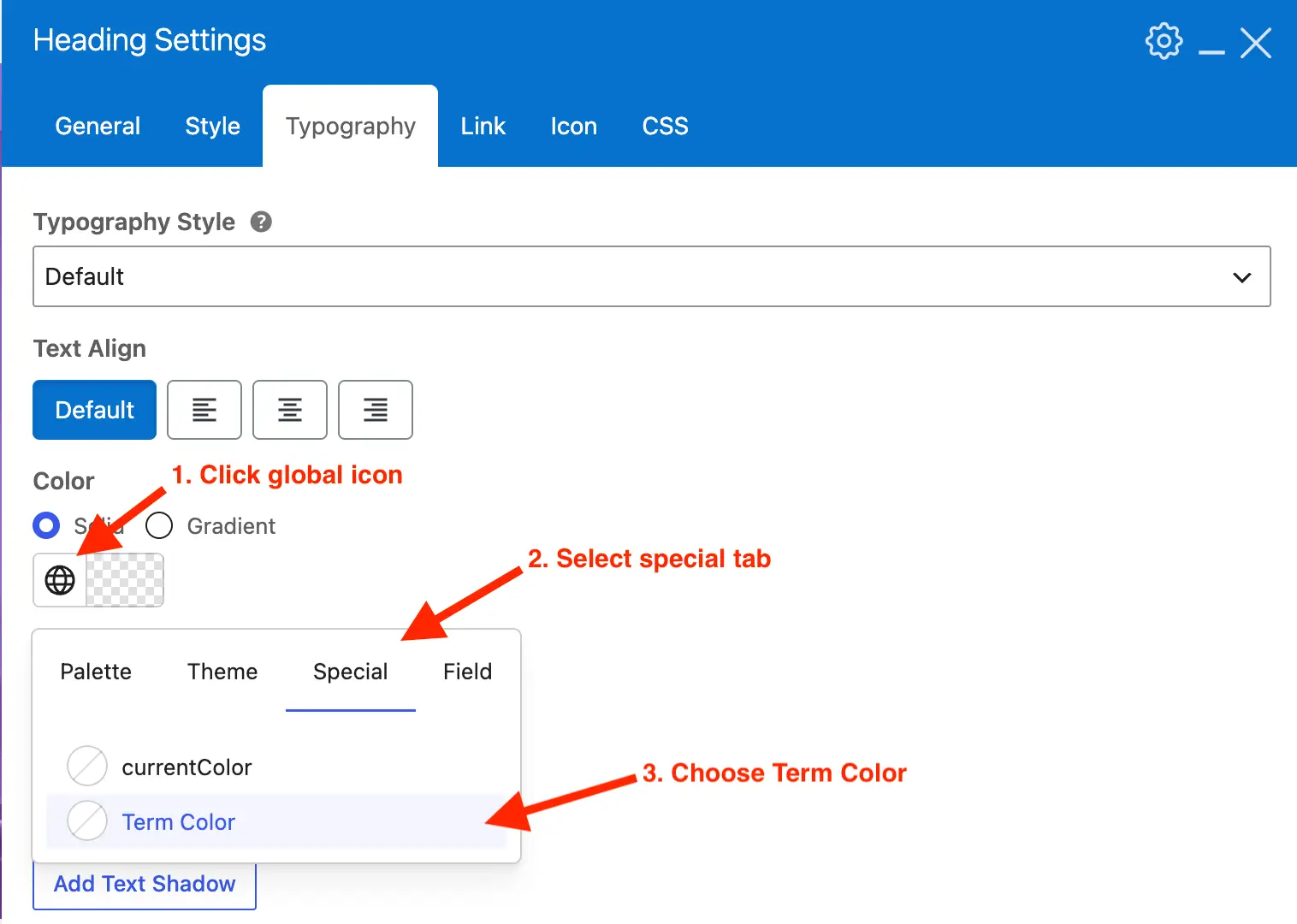Select the Typography tab

pyautogui.click(x=351, y=126)
